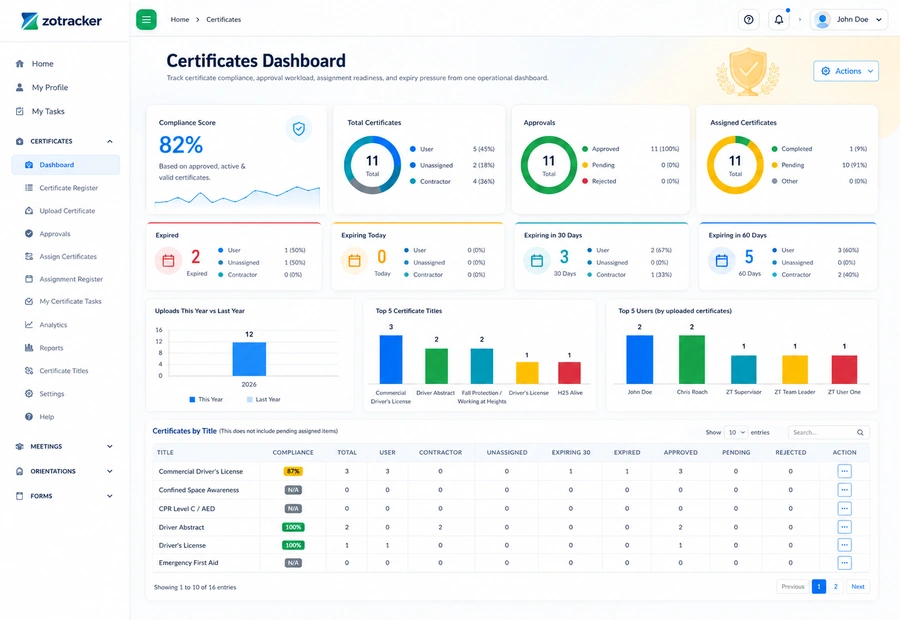Image resolution: width=900 pixels, height=620 pixels.
Task: Expand the Meetings sidebar section
Action: coord(110,447)
